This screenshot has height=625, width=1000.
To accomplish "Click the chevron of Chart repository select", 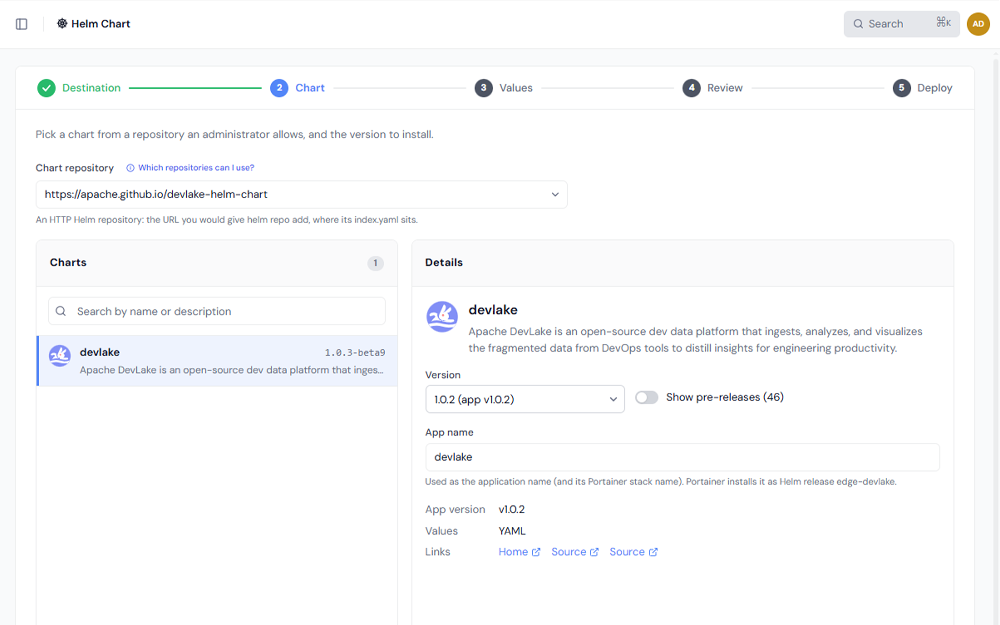I will (555, 195).
